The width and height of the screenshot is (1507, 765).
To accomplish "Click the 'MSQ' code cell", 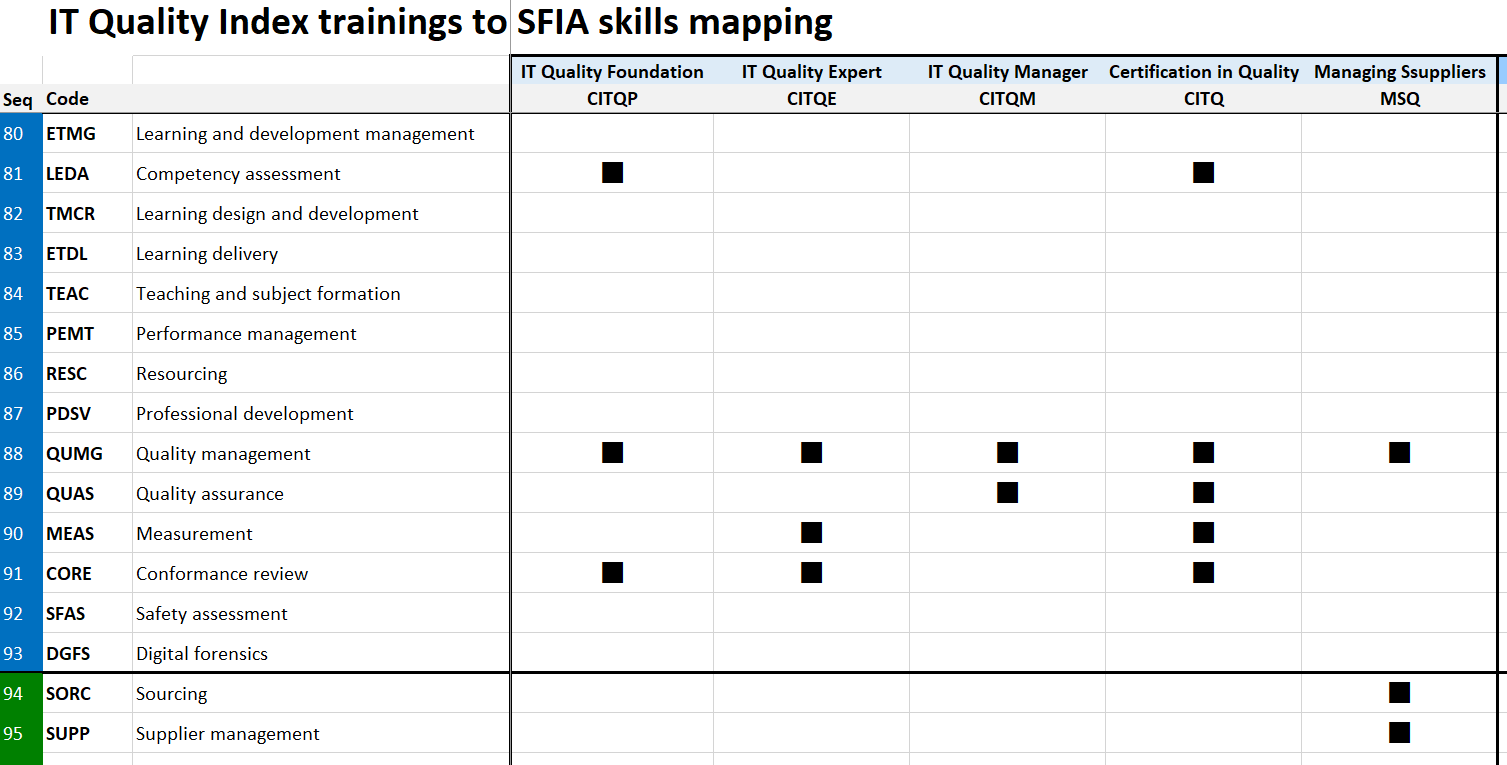I will (1400, 99).
